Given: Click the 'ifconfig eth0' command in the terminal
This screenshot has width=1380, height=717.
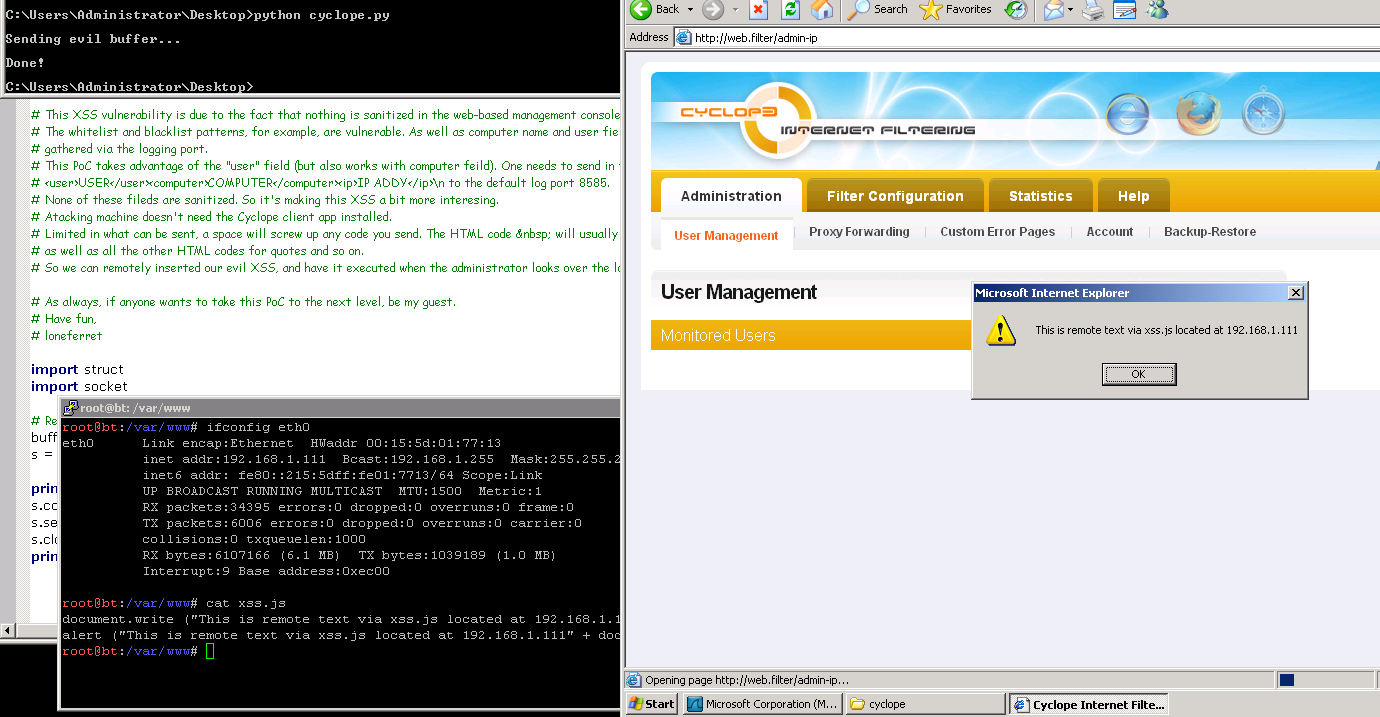Looking at the screenshot, I should (186, 427).
